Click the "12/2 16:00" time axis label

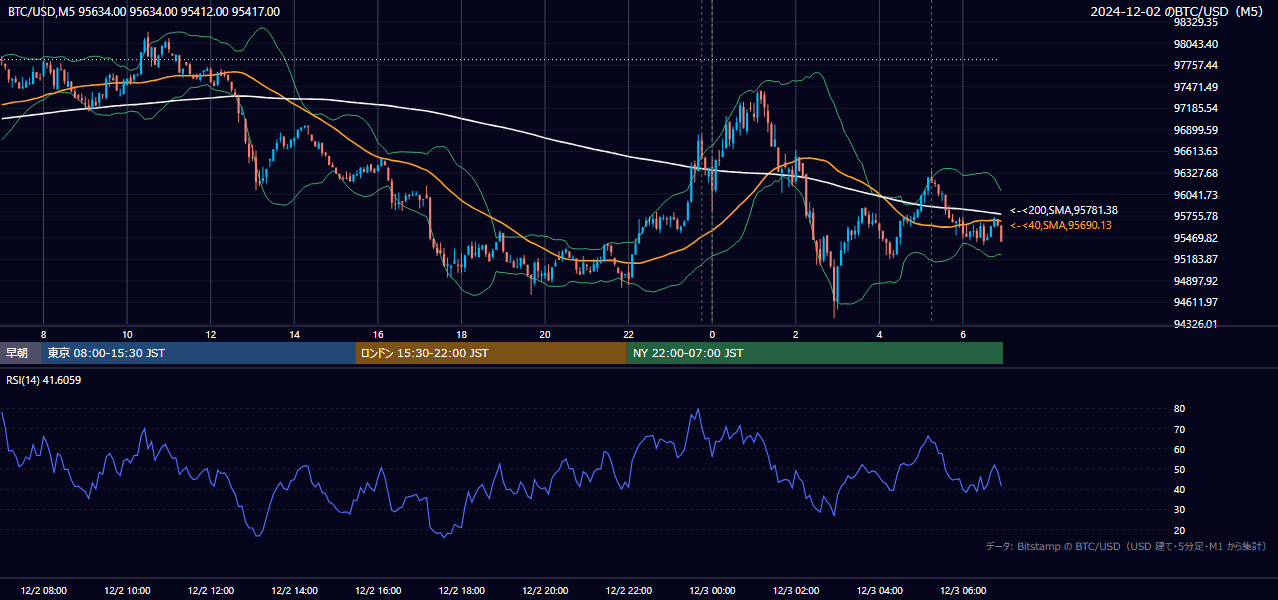(378, 591)
